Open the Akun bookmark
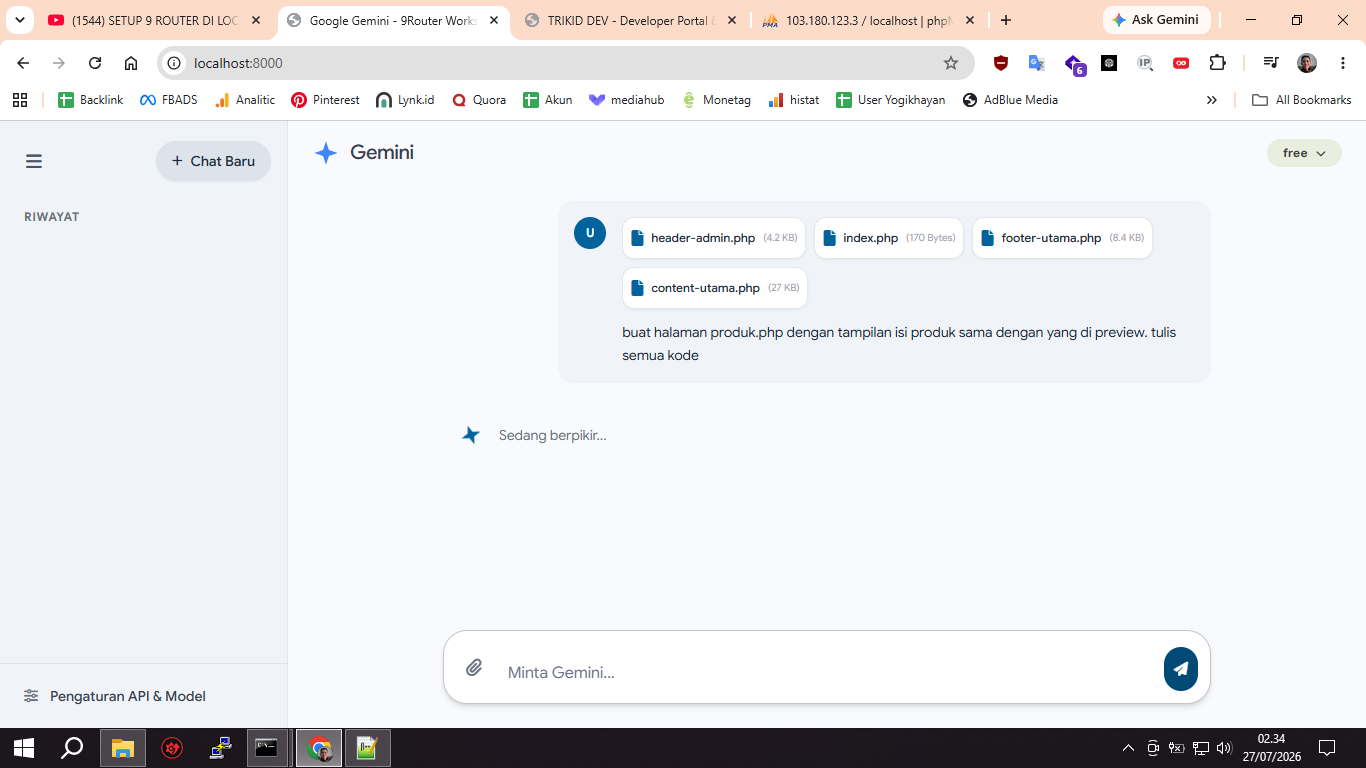 coord(548,100)
